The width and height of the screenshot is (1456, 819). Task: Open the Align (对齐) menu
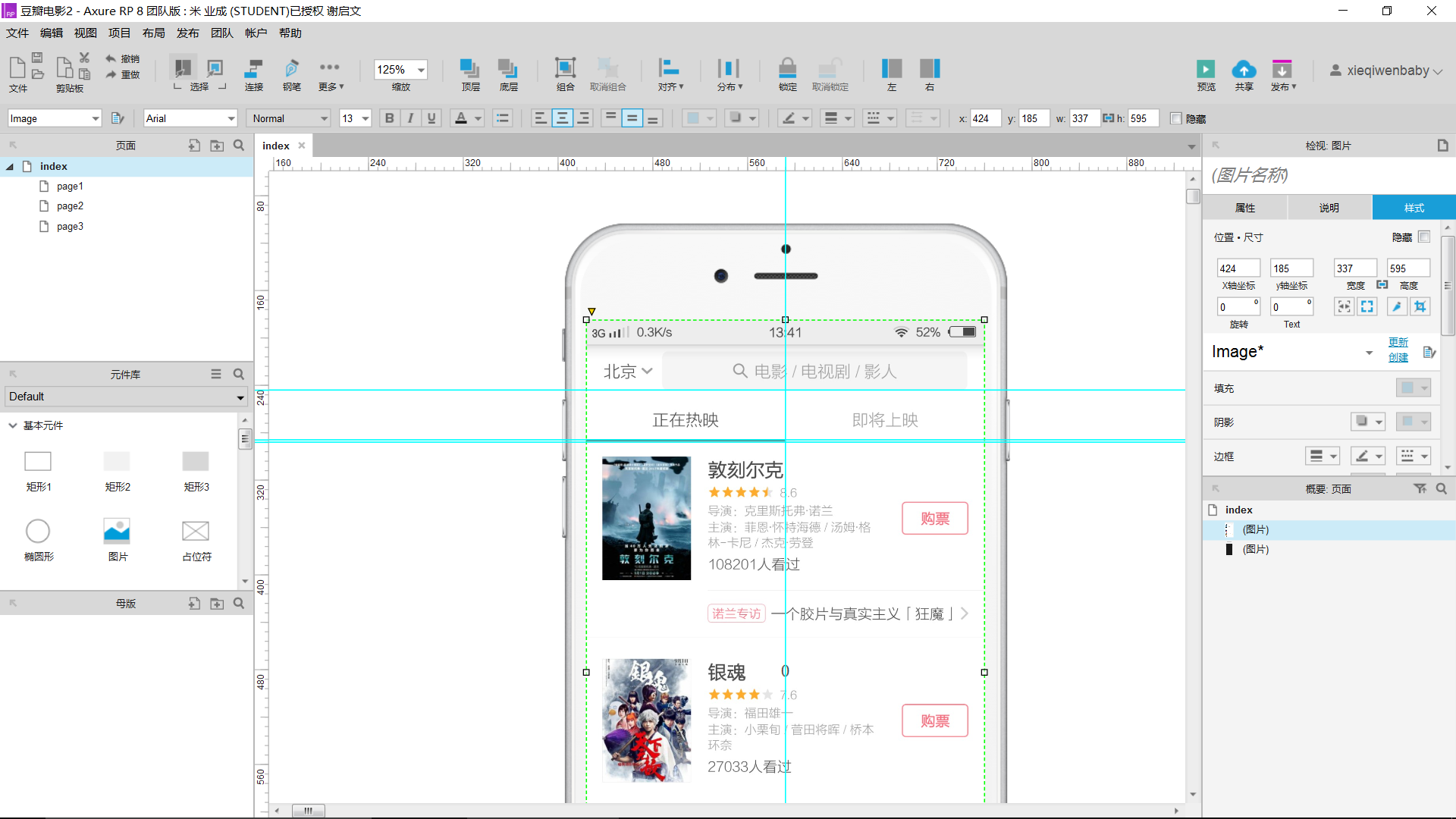point(670,74)
